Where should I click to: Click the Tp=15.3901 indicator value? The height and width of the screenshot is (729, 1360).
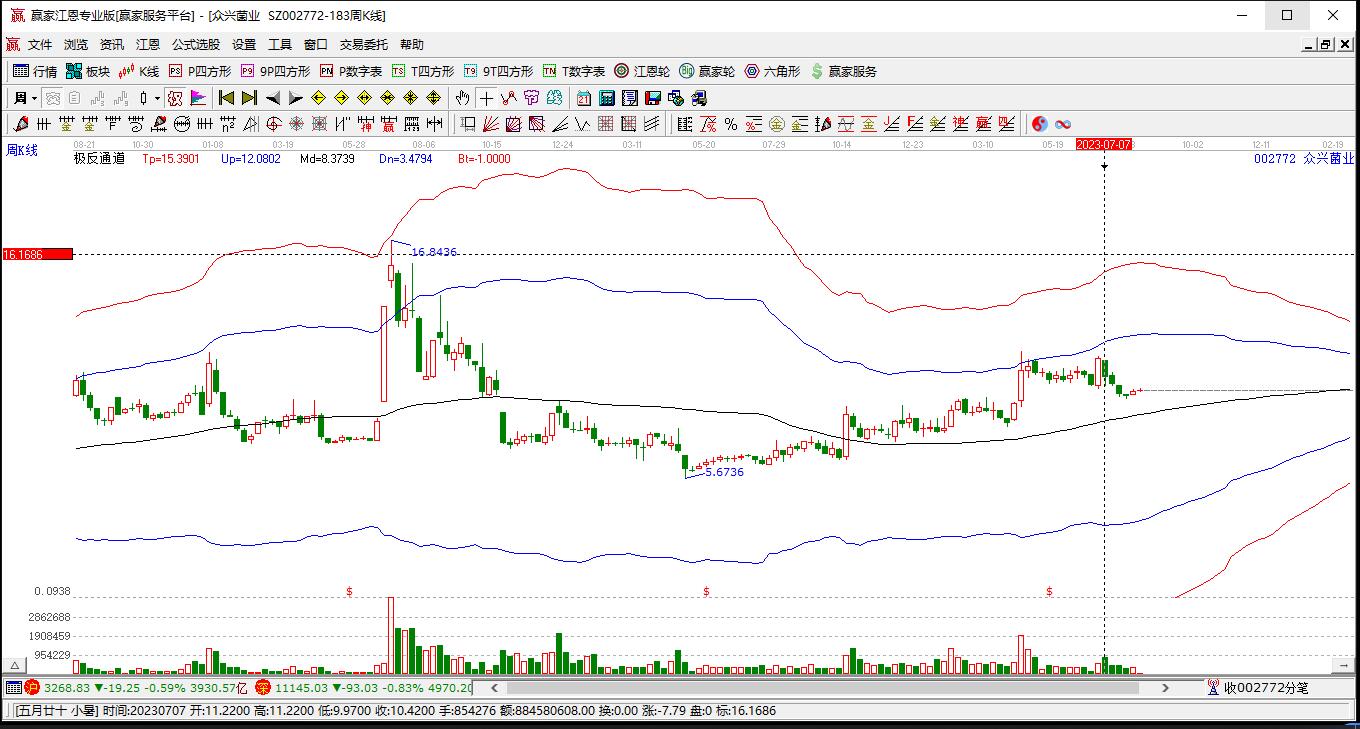(x=171, y=158)
